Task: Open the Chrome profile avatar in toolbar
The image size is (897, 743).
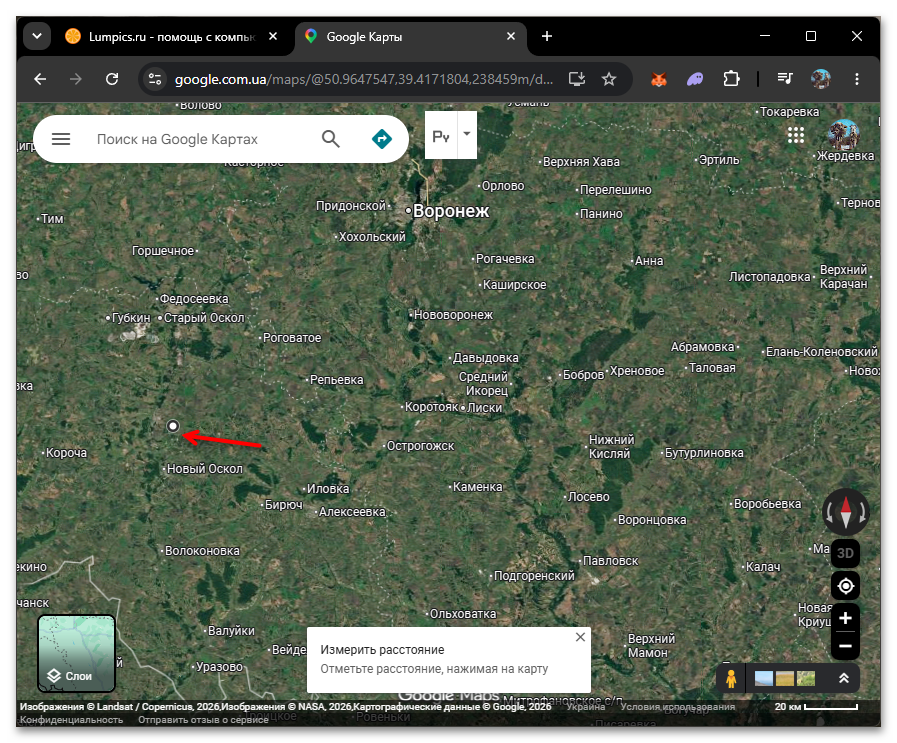Action: (x=821, y=79)
